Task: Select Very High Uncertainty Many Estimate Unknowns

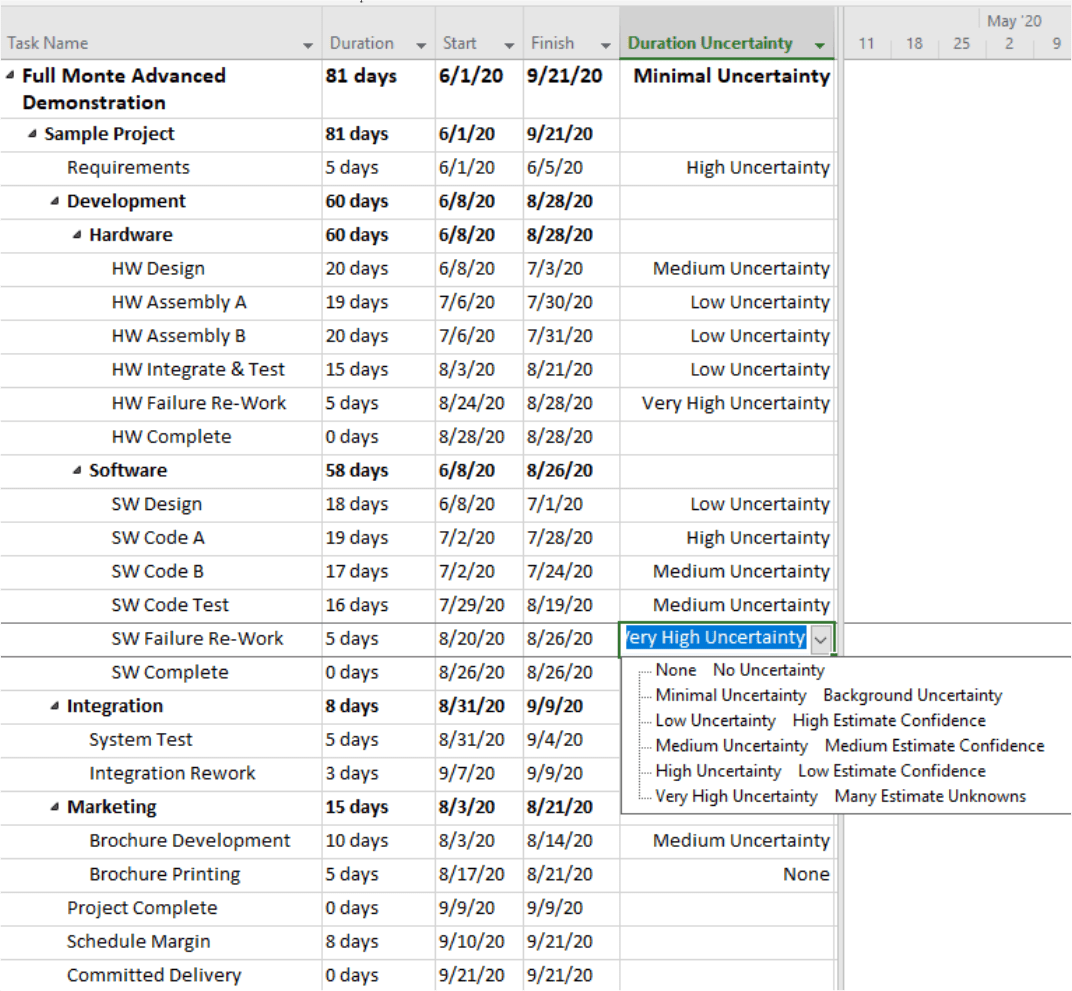Action: coord(840,796)
